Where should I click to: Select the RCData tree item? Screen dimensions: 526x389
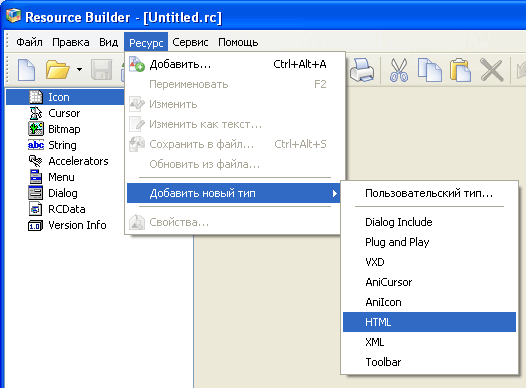point(66,209)
